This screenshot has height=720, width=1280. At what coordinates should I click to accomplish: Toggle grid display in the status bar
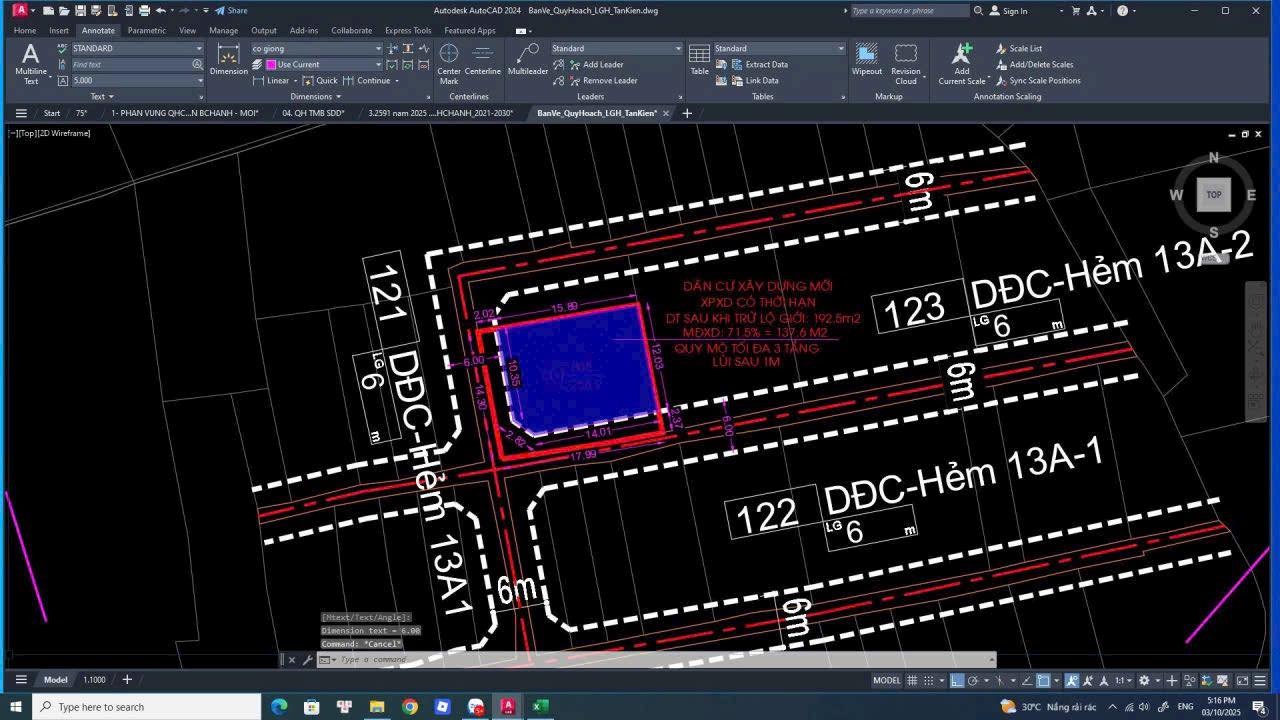click(x=912, y=681)
